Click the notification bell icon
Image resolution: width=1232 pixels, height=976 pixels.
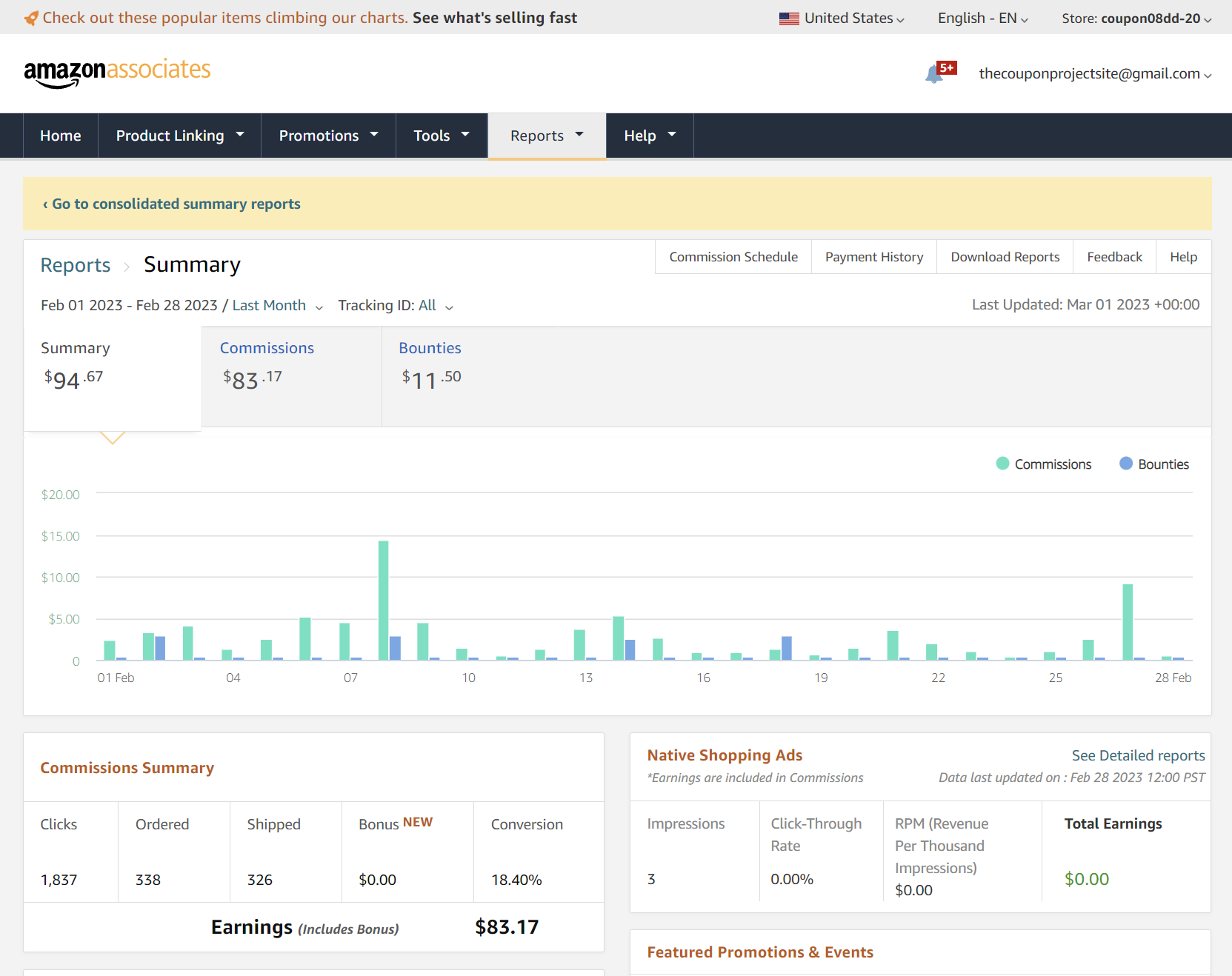(933, 74)
